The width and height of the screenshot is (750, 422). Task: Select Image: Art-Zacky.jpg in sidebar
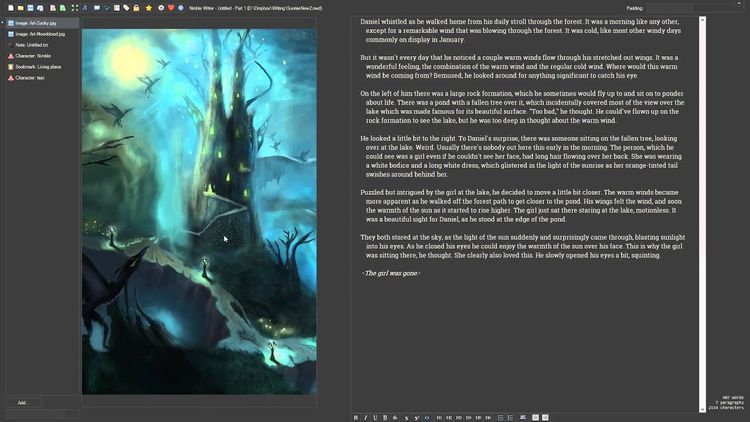[x=43, y=23]
